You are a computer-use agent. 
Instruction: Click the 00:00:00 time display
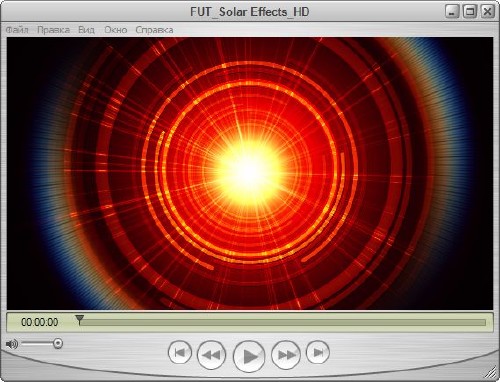[x=40, y=322]
